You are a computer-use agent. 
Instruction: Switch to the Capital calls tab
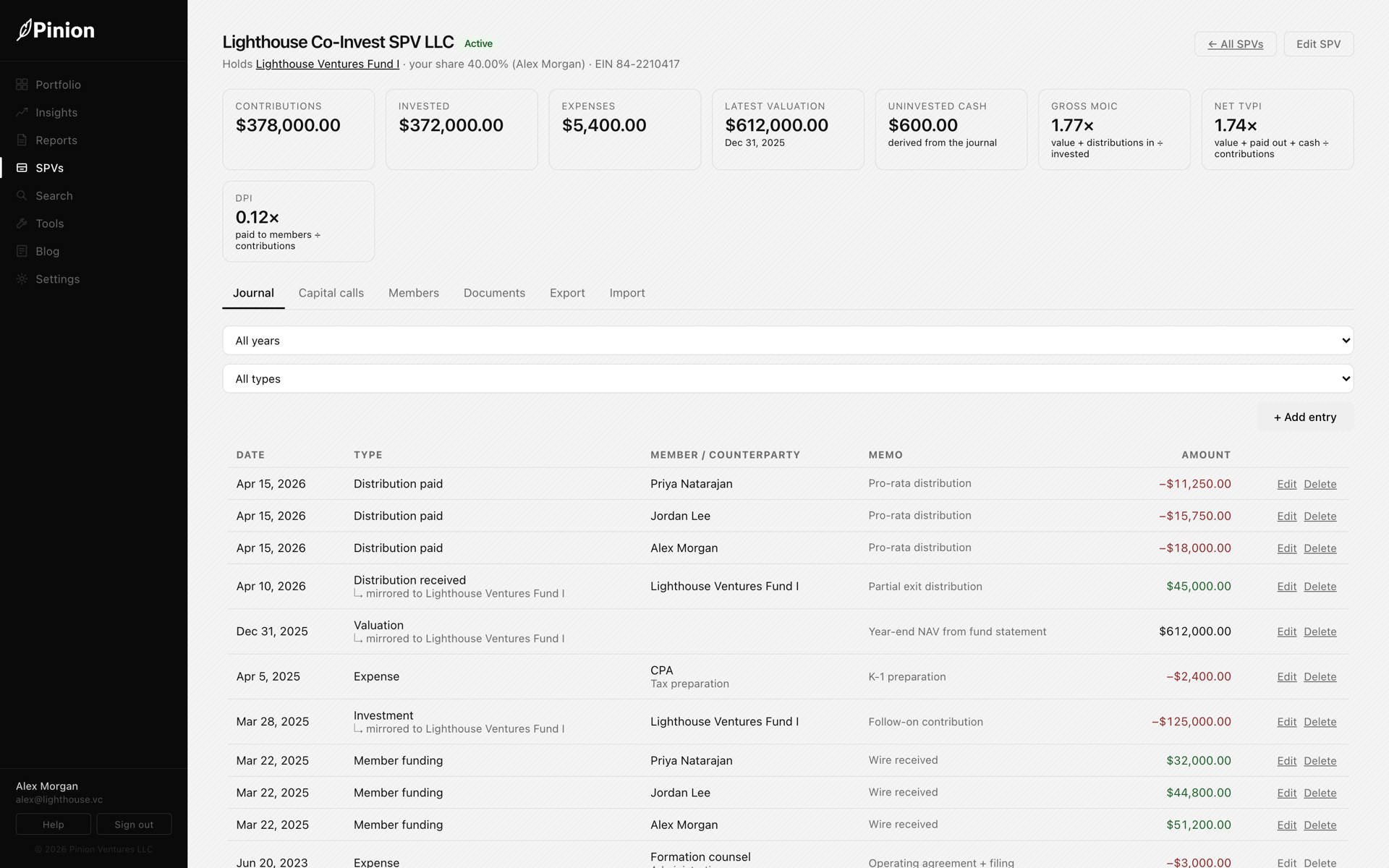tap(331, 293)
